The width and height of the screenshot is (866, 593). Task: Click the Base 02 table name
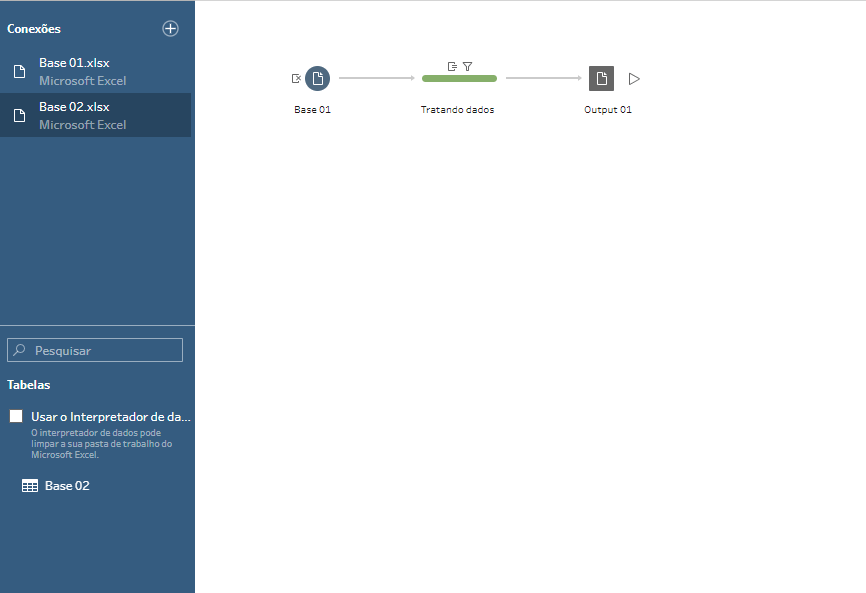click(67, 486)
